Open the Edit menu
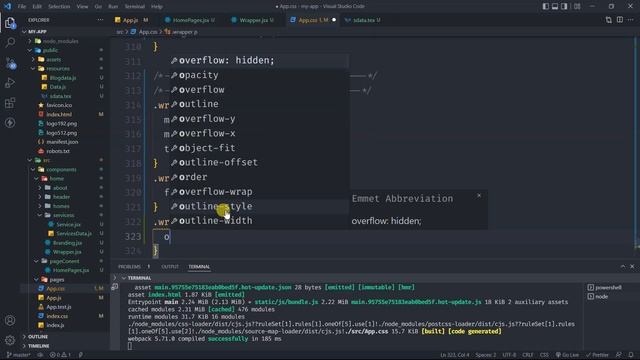Image resolution: width=640 pixels, height=360 pixels. [x=37, y=7]
